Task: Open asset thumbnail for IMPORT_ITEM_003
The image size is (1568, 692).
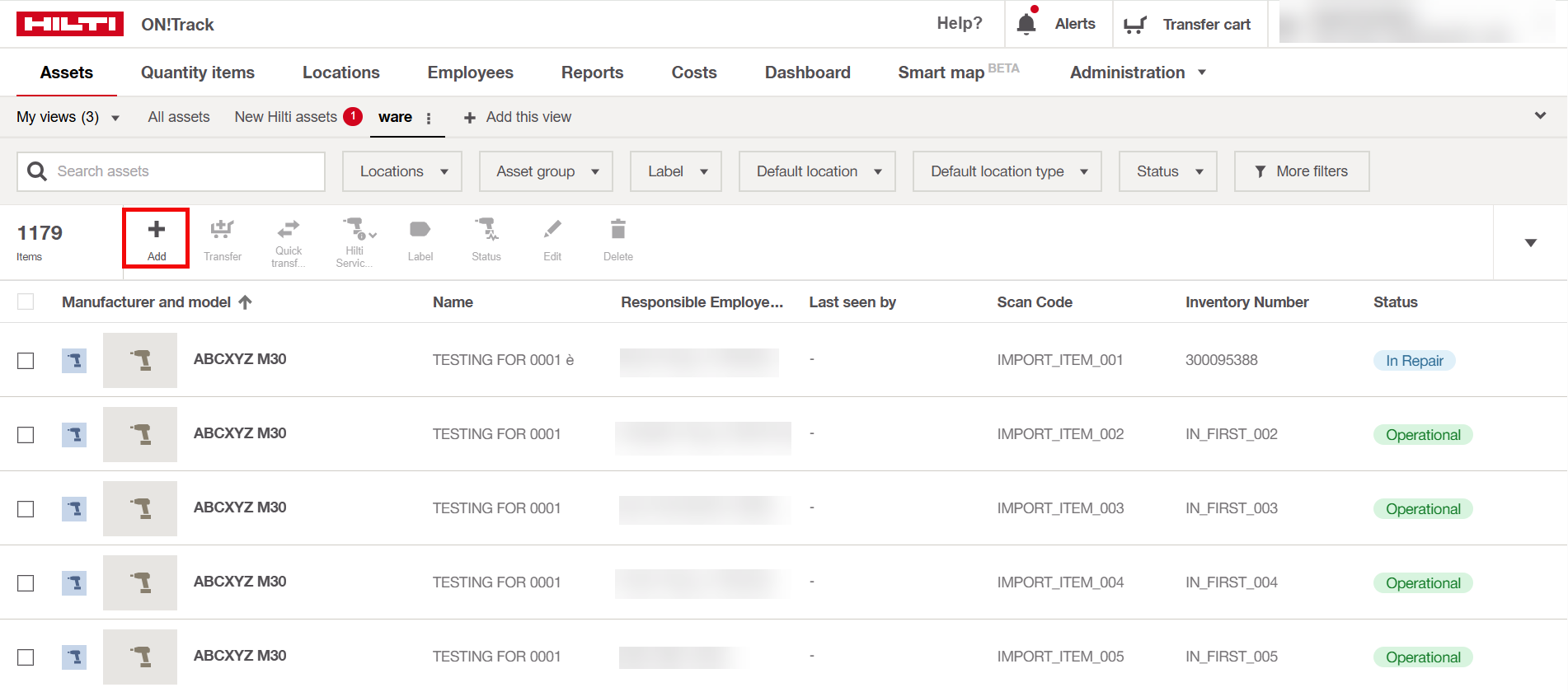Action: pos(140,508)
